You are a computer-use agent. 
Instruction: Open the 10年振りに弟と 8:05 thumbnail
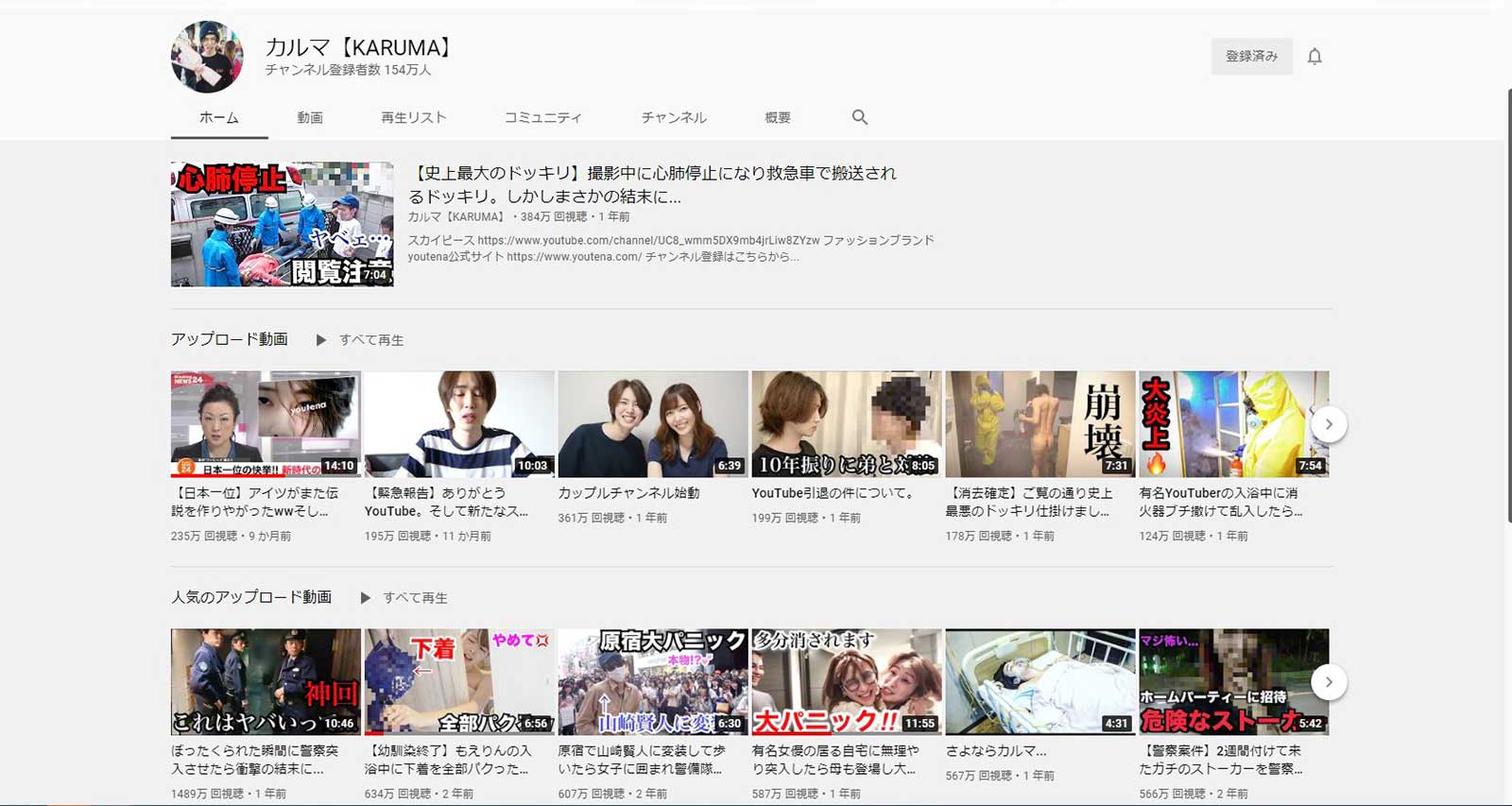click(x=847, y=423)
